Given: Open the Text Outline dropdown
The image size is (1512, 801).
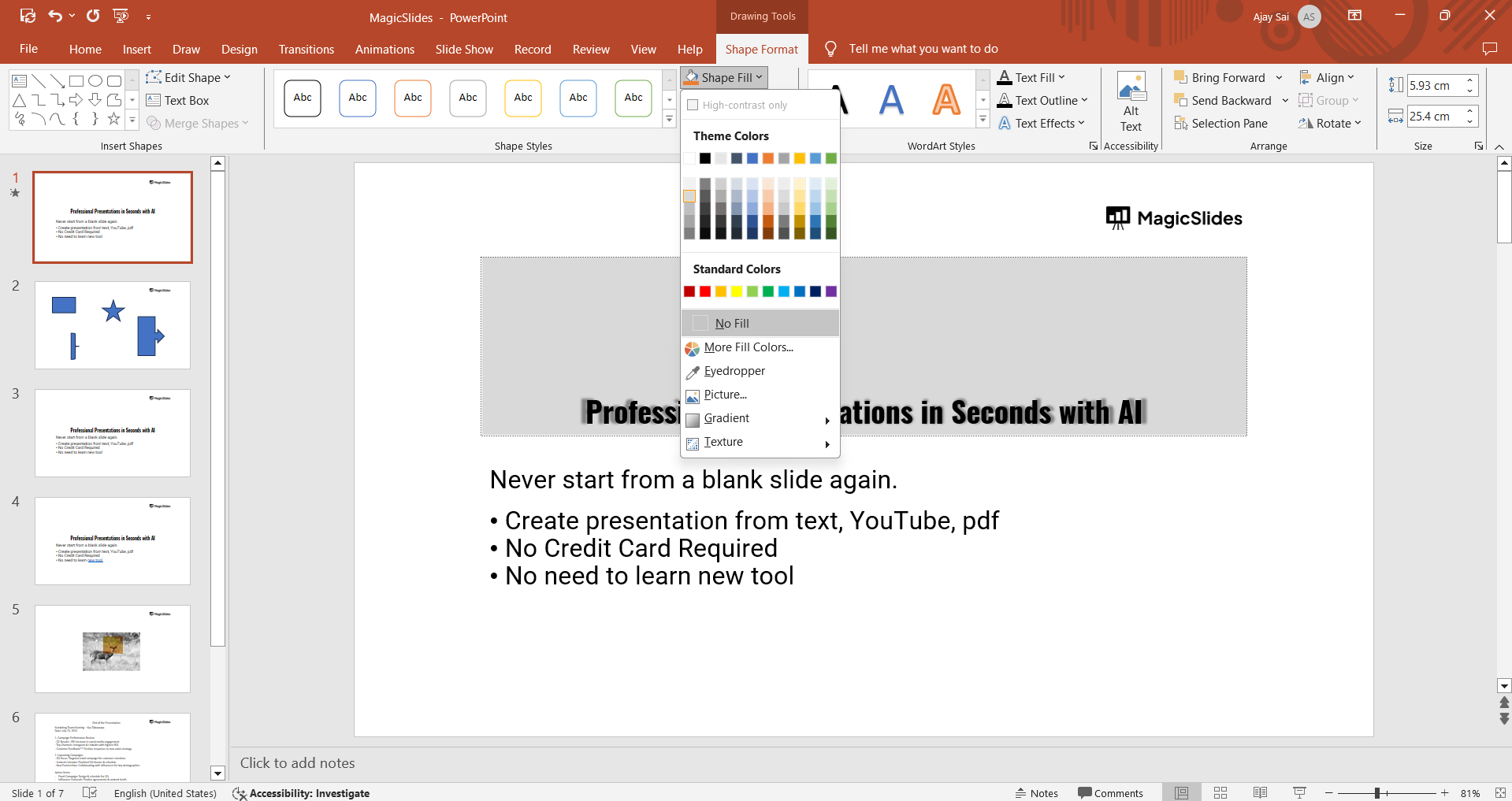Looking at the screenshot, I should tap(1042, 100).
